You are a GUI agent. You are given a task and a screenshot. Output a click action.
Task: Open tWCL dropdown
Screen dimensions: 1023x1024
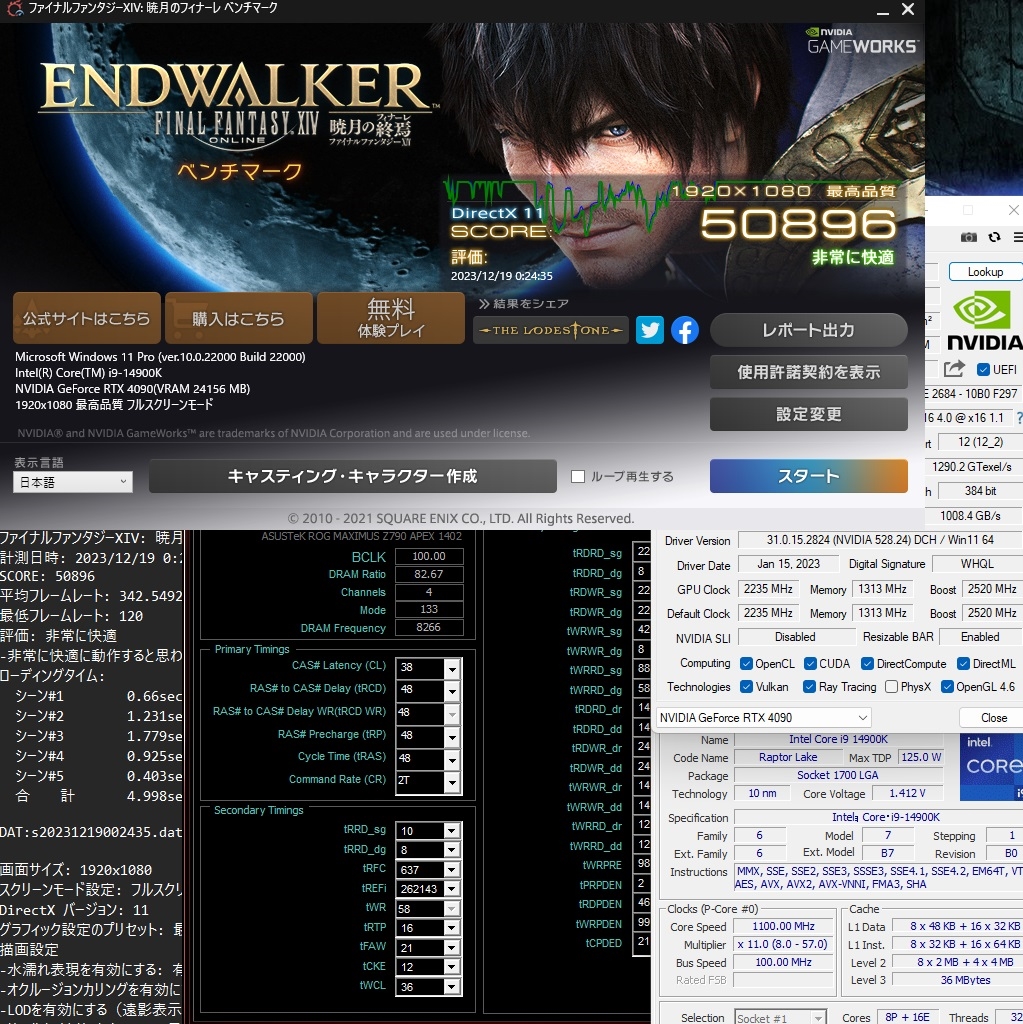(x=451, y=987)
